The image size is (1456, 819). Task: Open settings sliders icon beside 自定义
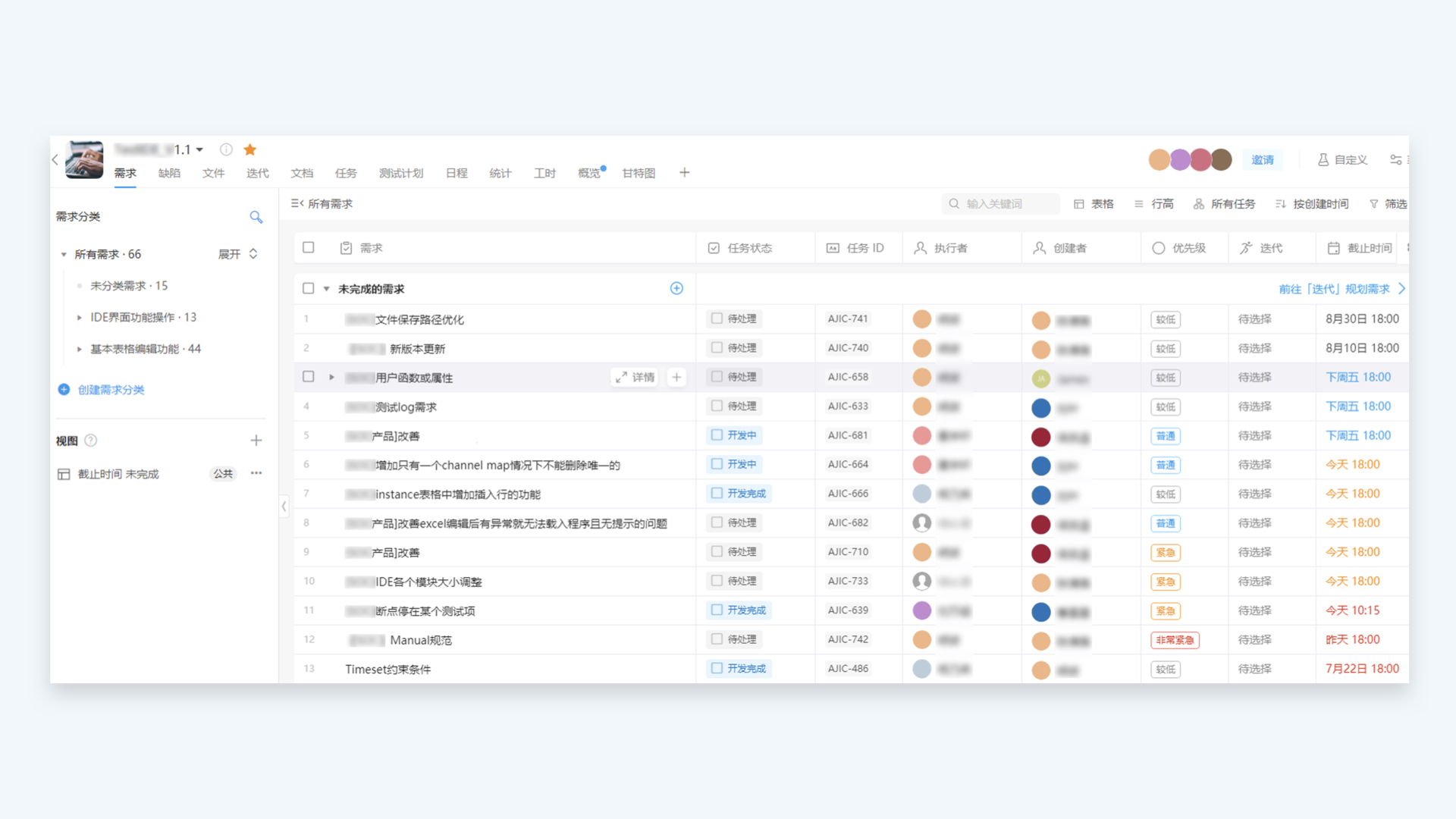pyautogui.click(x=1395, y=159)
